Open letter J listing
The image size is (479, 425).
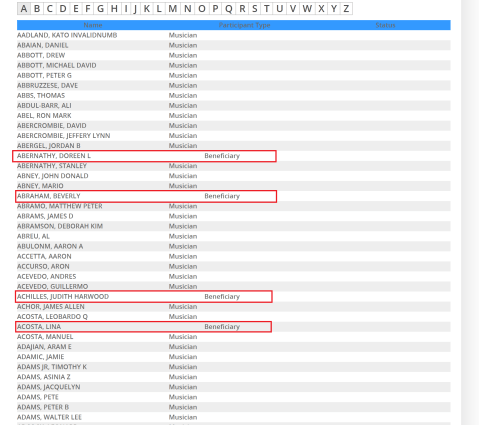135,9
